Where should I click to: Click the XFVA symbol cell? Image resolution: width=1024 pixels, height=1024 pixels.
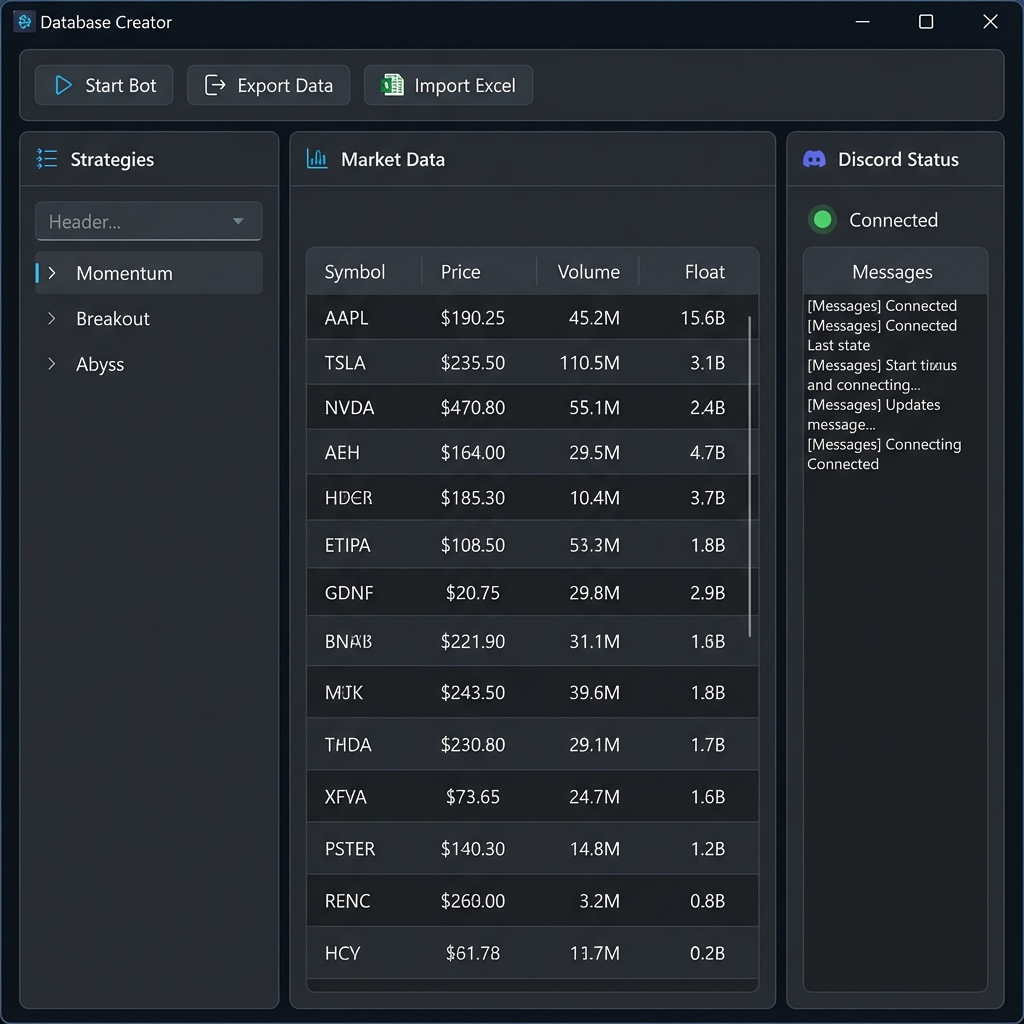345,797
